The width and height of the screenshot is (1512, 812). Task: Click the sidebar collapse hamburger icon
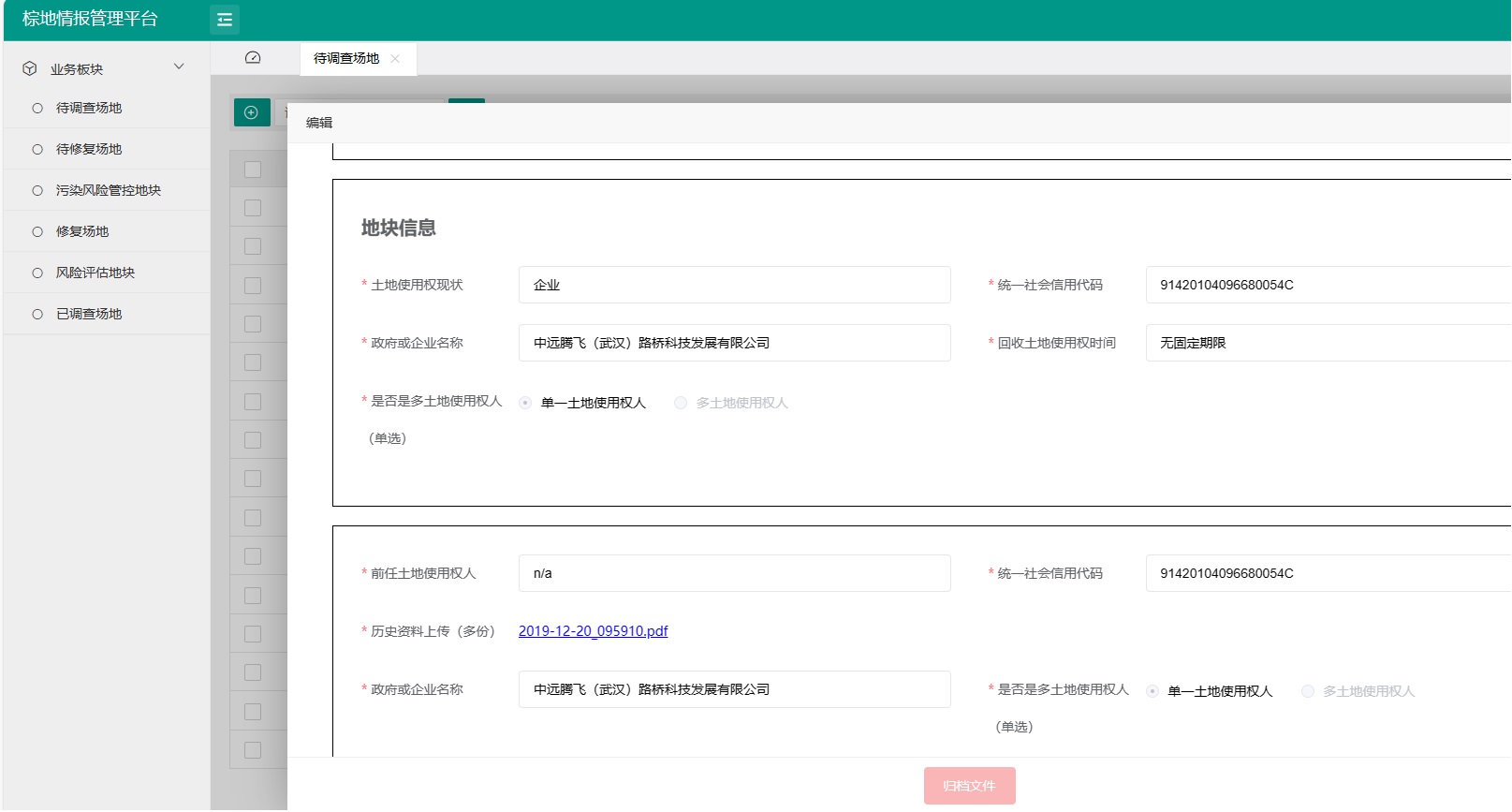coord(225,20)
